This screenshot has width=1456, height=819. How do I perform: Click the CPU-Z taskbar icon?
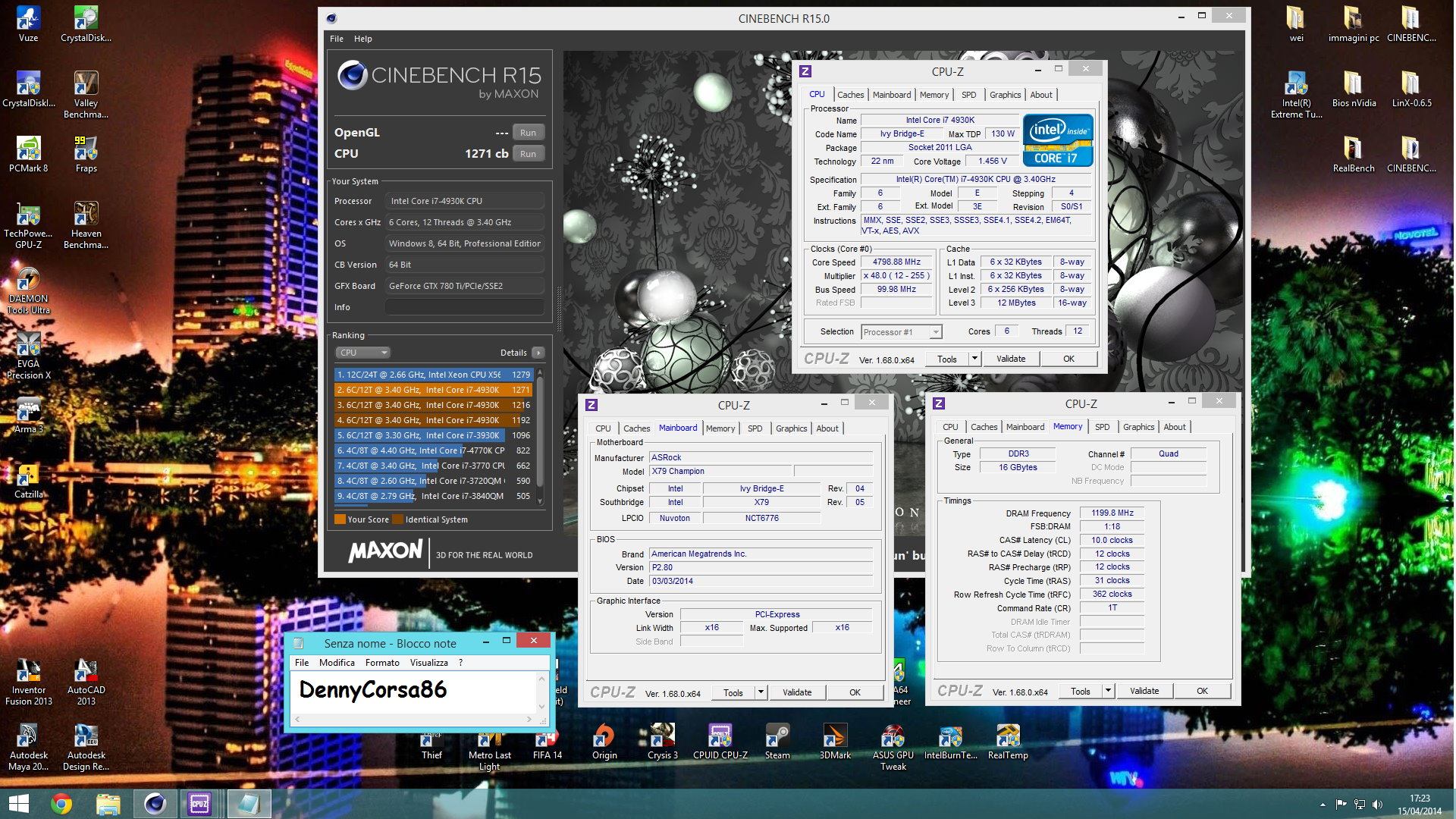click(x=200, y=804)
